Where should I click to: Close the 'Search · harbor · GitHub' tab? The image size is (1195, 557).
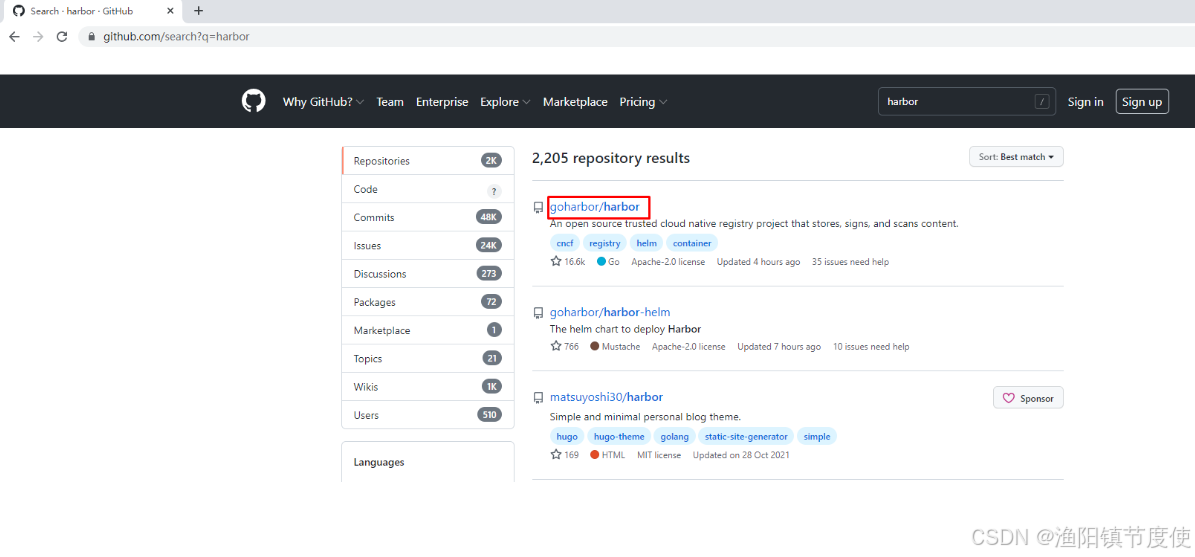171,11
